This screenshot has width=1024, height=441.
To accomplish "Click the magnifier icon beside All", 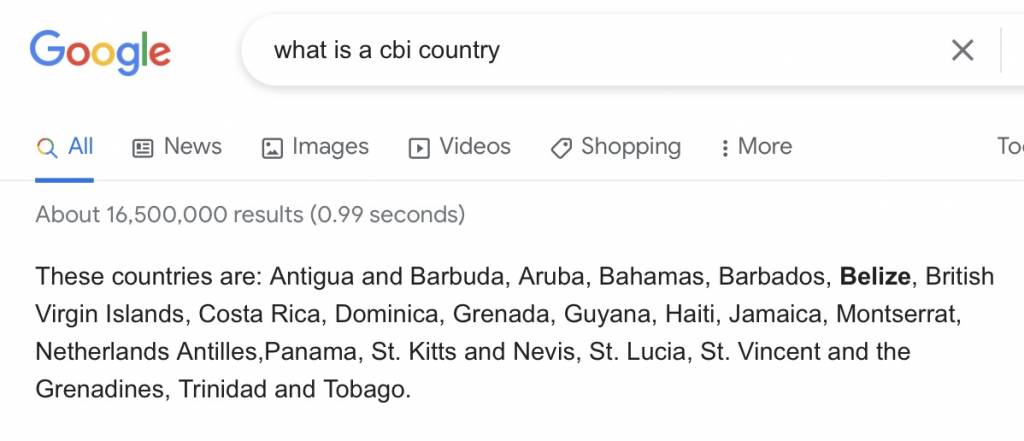I will 47,148.
